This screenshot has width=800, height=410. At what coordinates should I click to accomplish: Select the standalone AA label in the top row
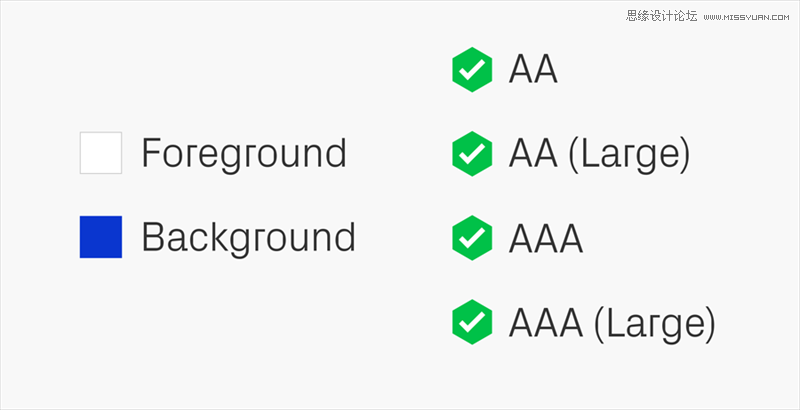[533, 69]
